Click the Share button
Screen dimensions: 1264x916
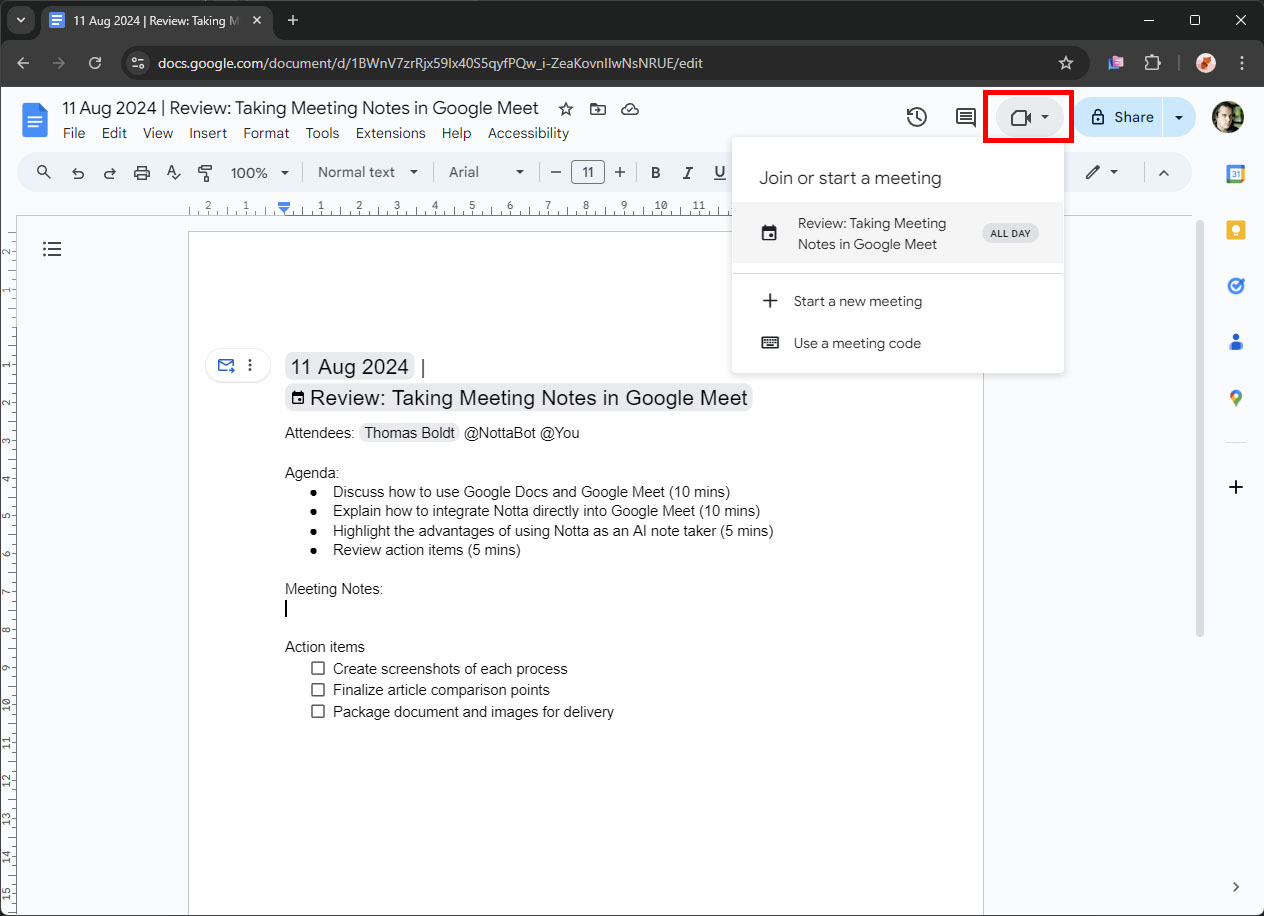pos(1120,117)
